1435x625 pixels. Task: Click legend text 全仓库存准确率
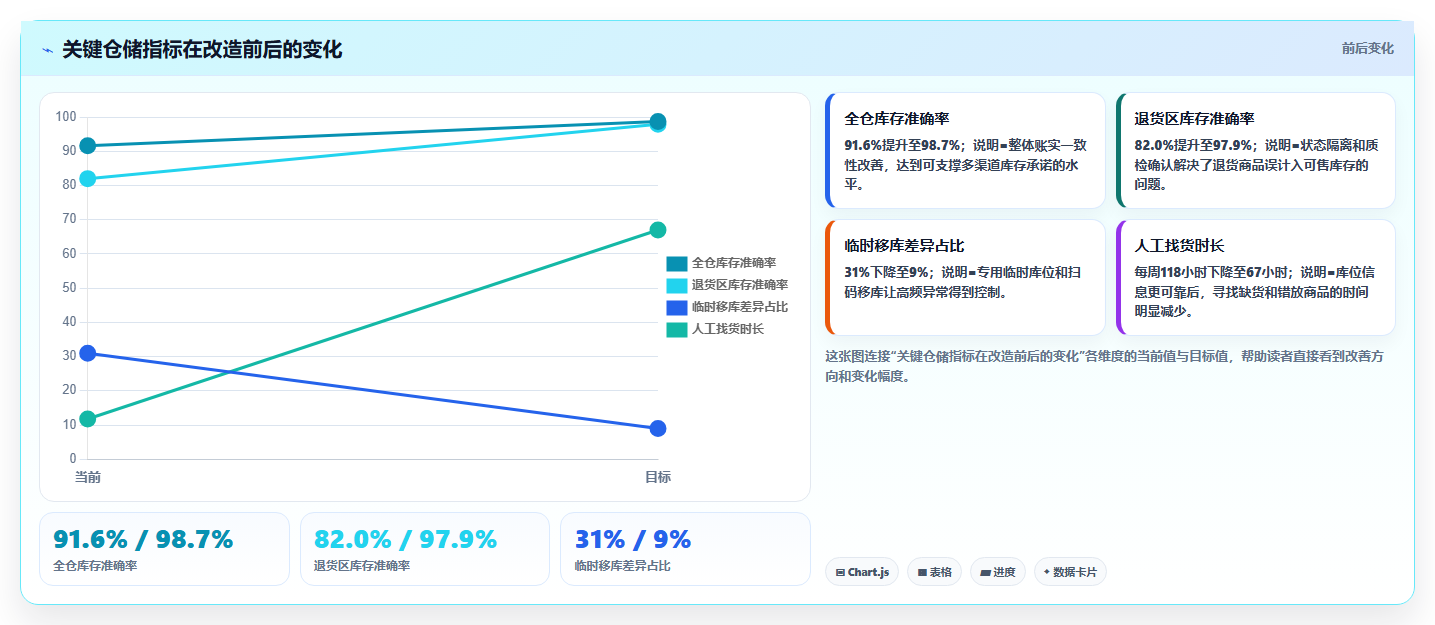pos(734,263)
